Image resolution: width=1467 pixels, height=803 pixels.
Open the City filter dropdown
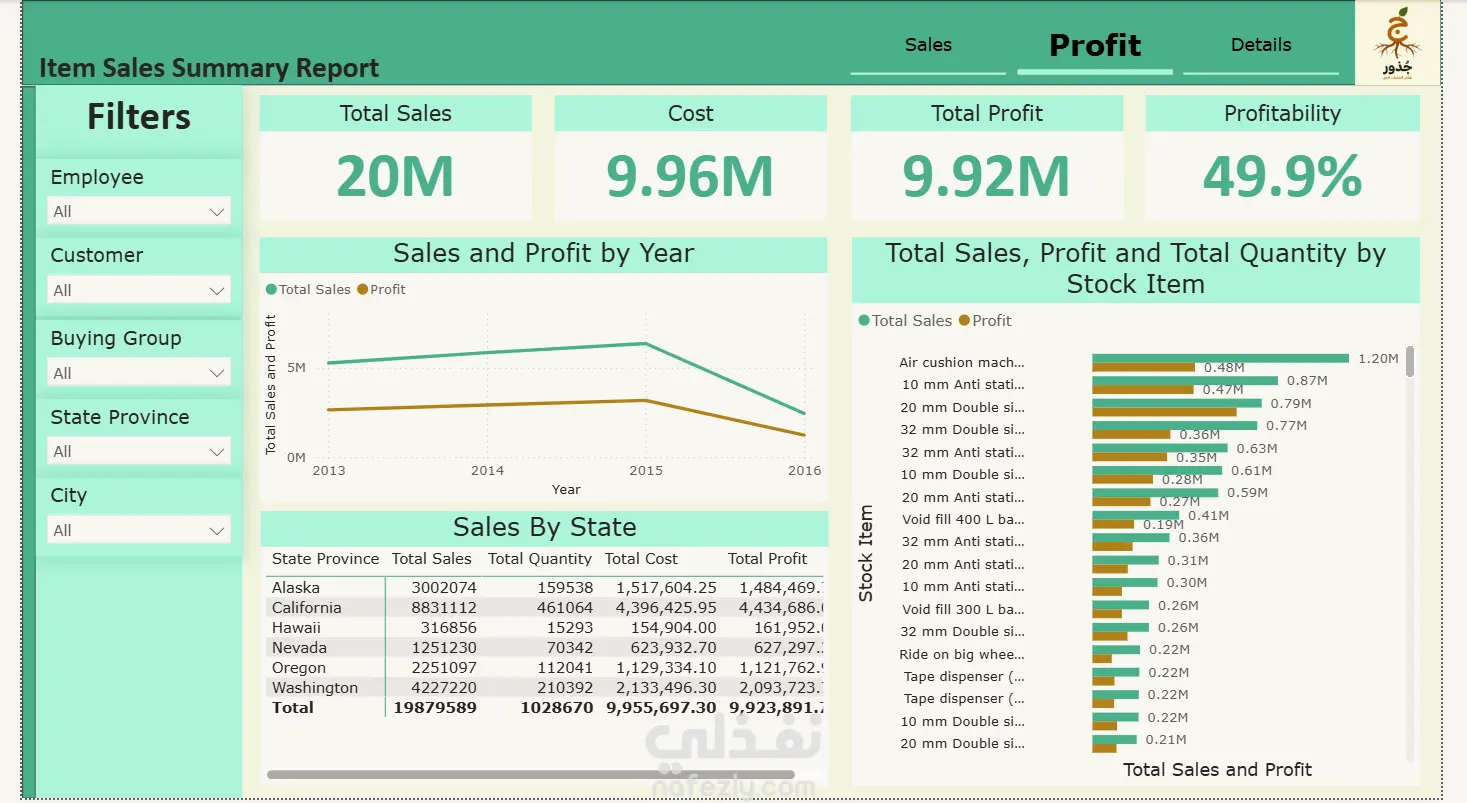[x=139, y=530]
